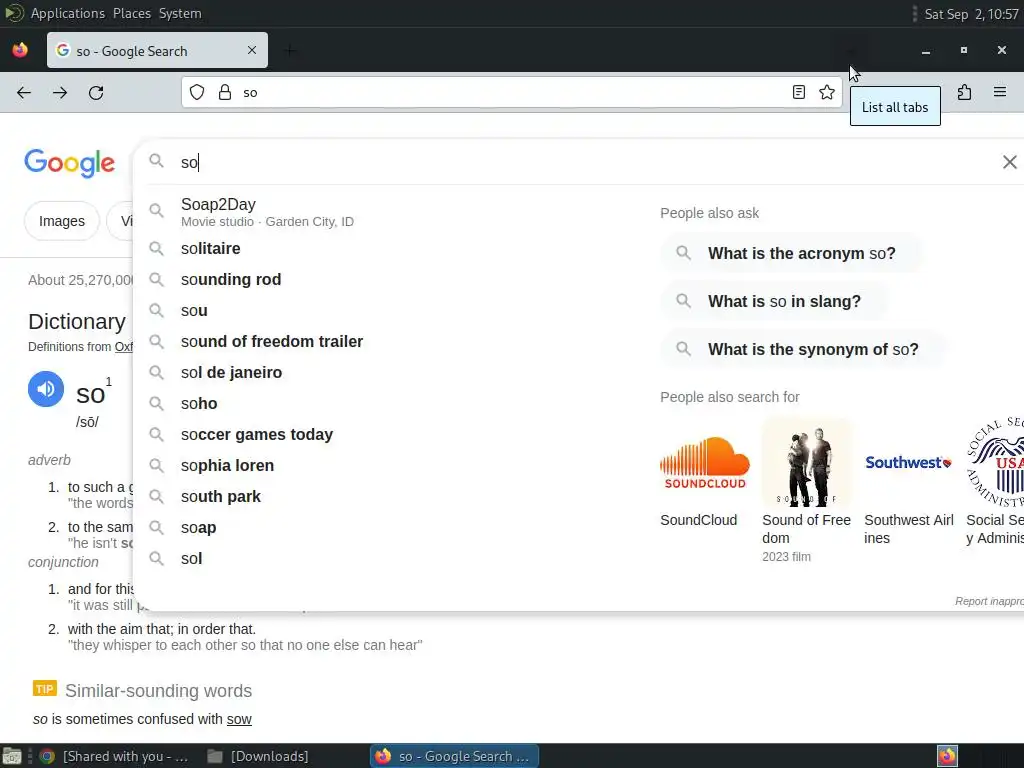Screen dimensions: 1024x768
Task: Toggle reader view in the address bar
Action: click(799, 93)
